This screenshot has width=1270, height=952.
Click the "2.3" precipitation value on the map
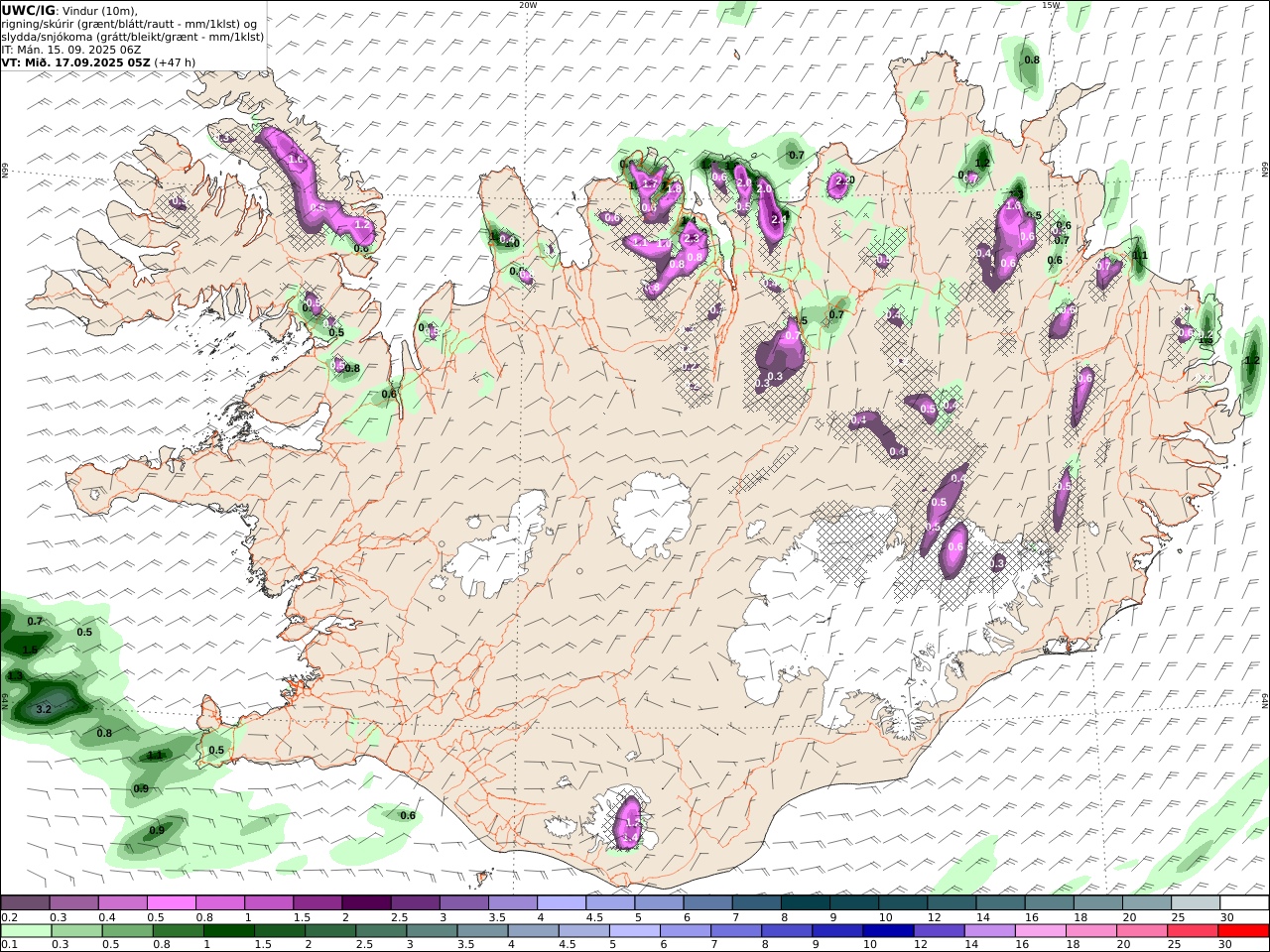click(693, 238)
